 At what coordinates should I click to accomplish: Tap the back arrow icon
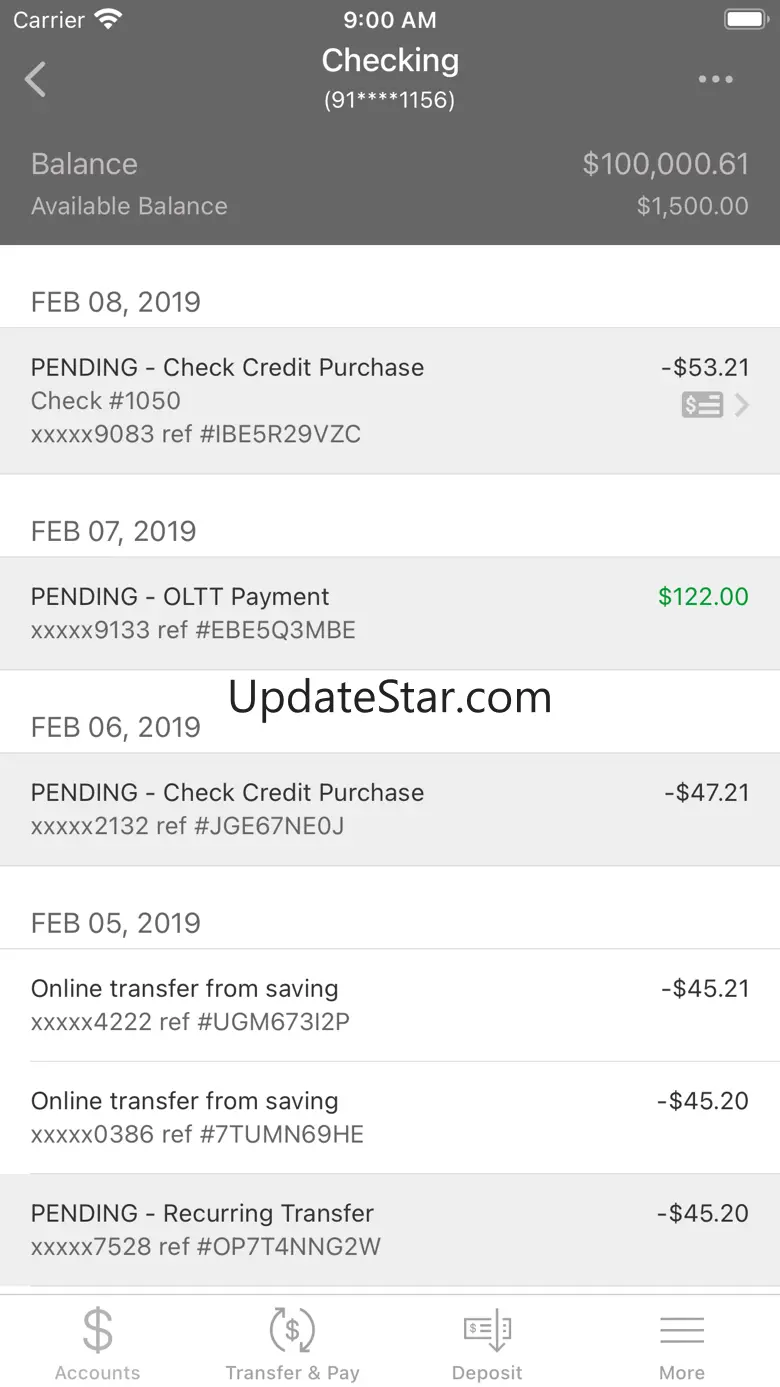[36, 79]
